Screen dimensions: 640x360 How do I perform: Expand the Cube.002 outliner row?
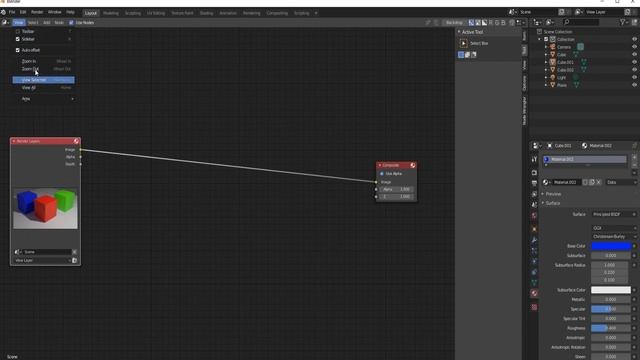[546, 70]
